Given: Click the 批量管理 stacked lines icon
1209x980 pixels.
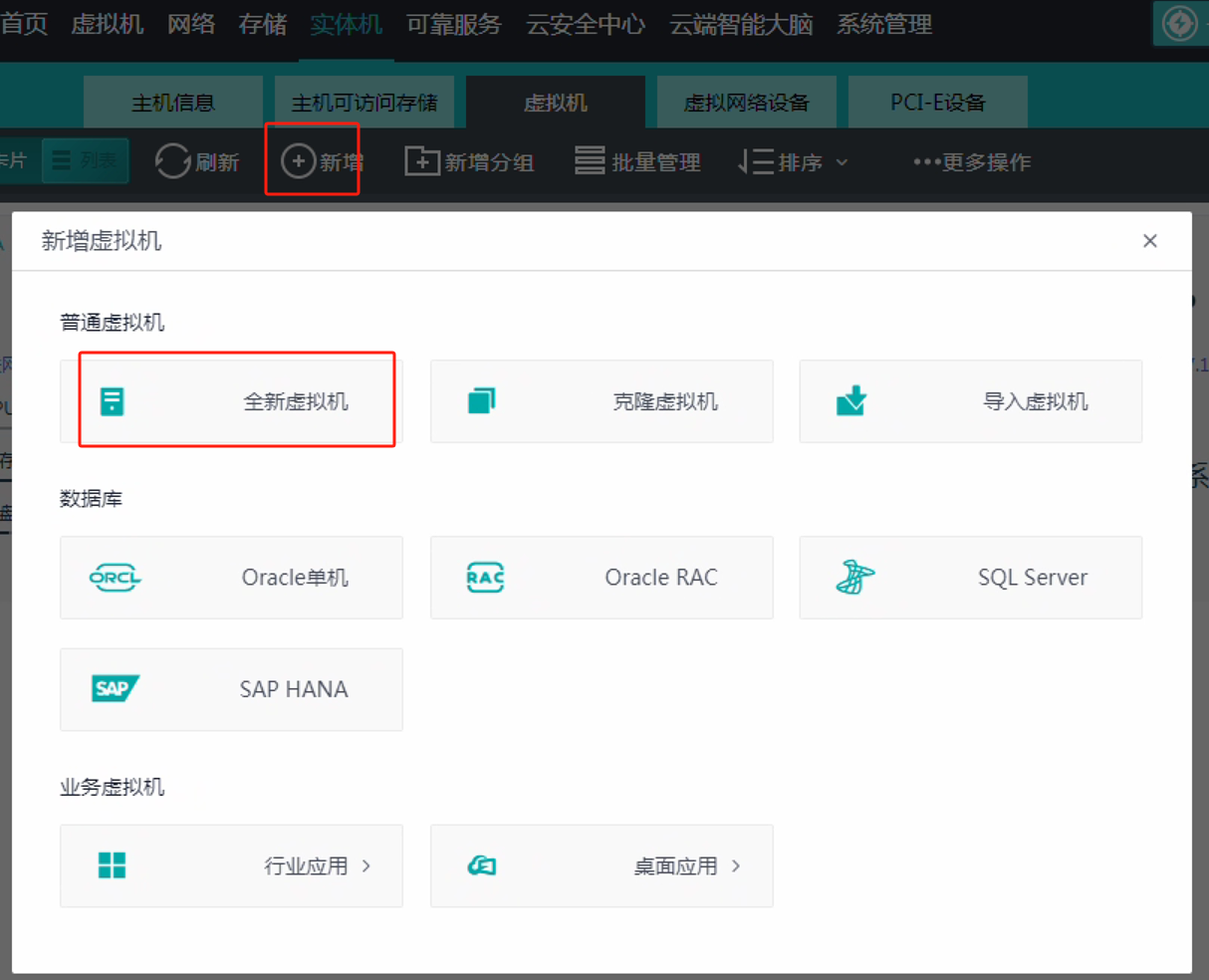Looking at the screenshot, I should pos(590,160).
